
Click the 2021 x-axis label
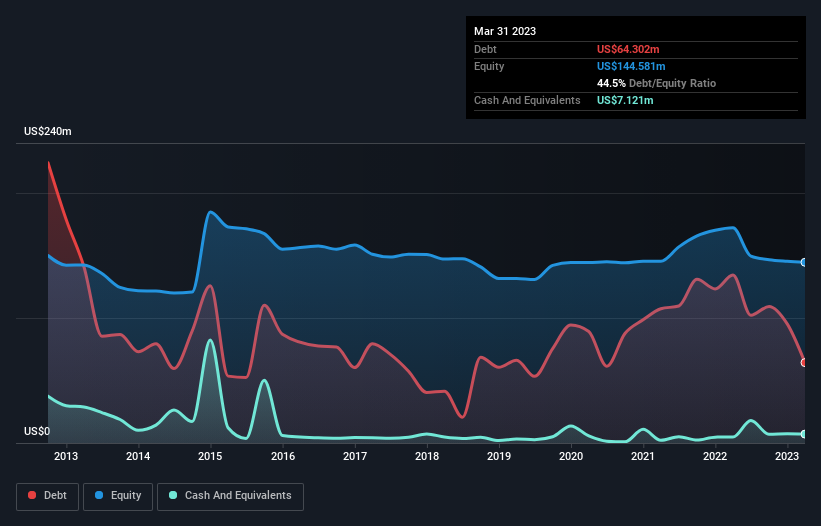(643, 456)
